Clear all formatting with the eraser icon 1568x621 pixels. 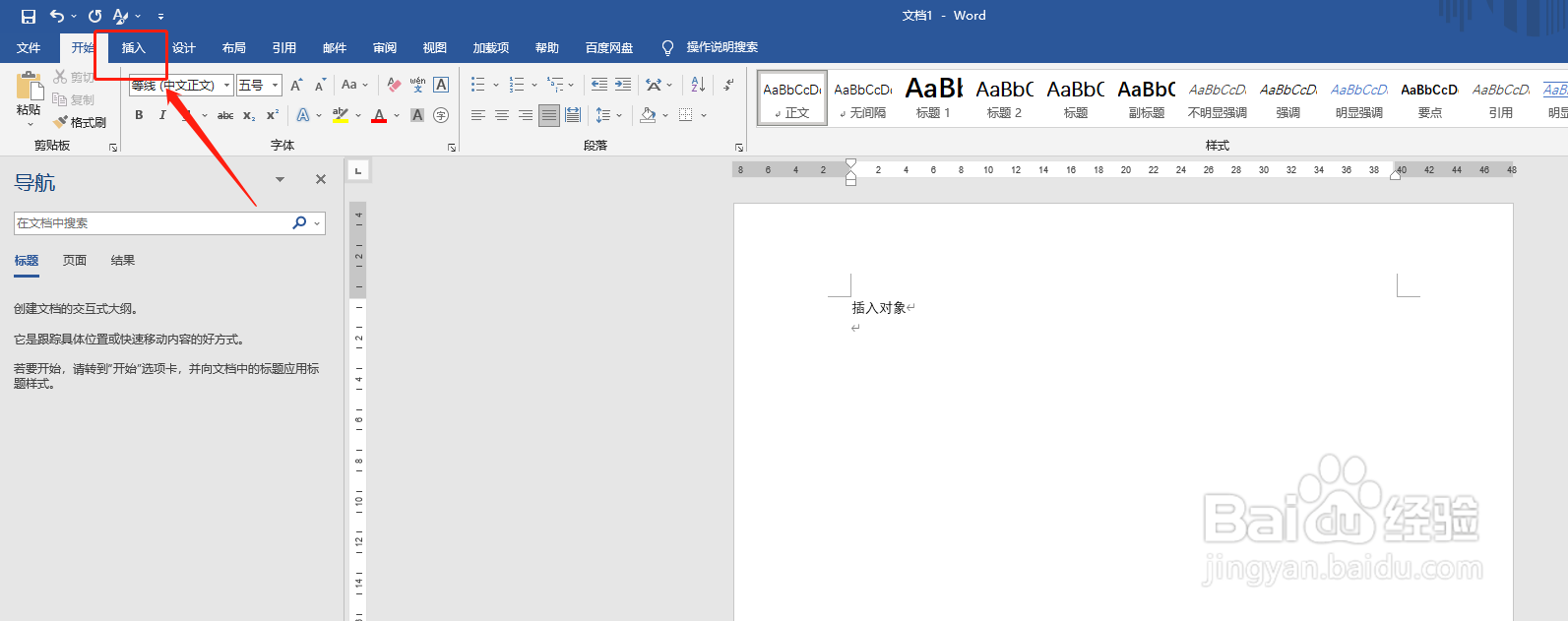tap(394, 86)
